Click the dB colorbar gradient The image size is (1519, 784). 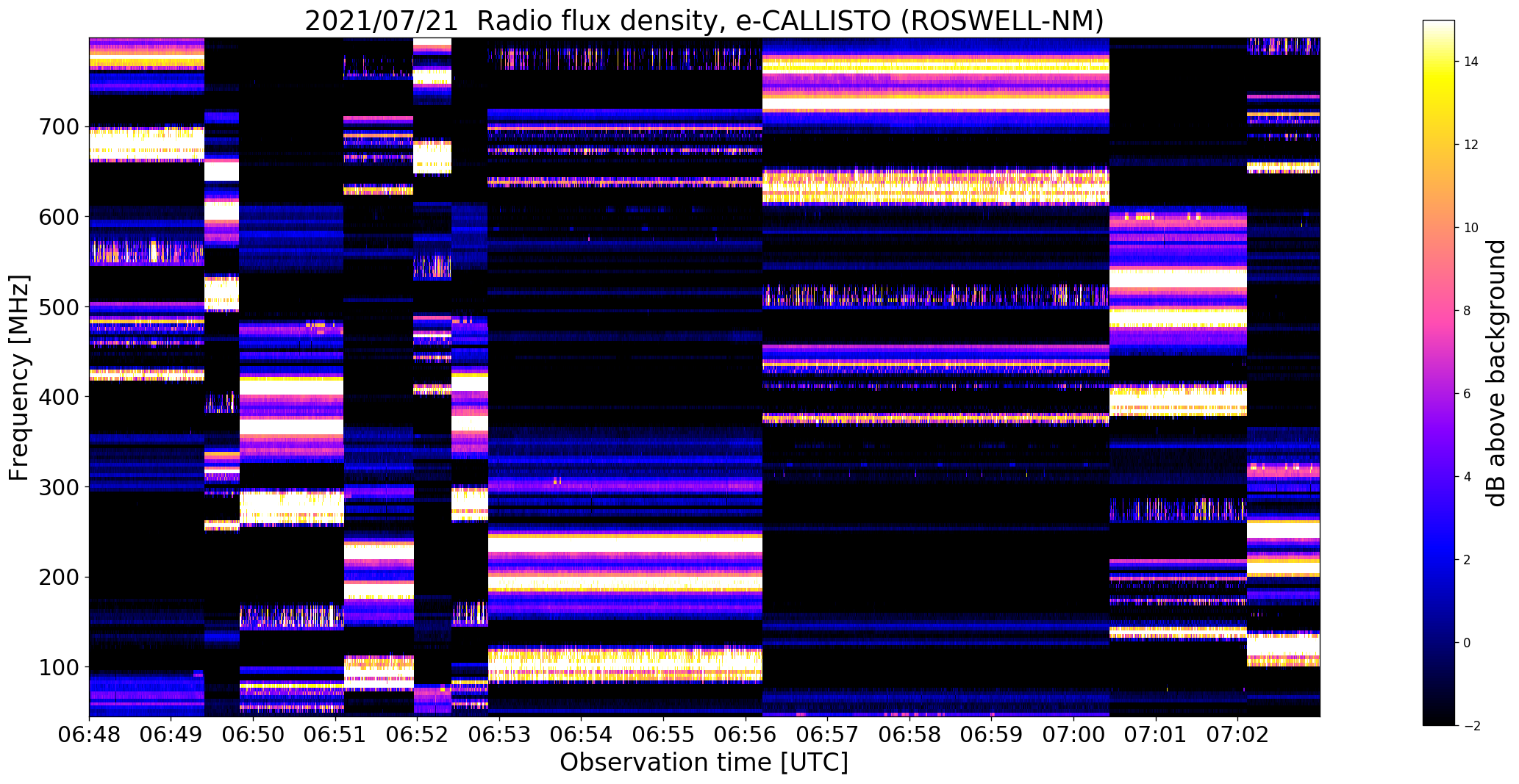click(1439, 373)
